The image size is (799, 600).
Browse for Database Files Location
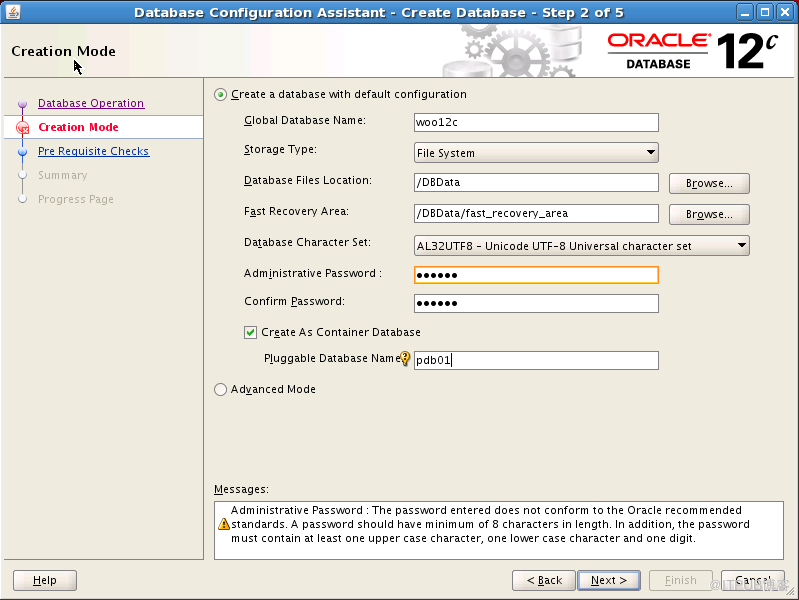[709, 184]
